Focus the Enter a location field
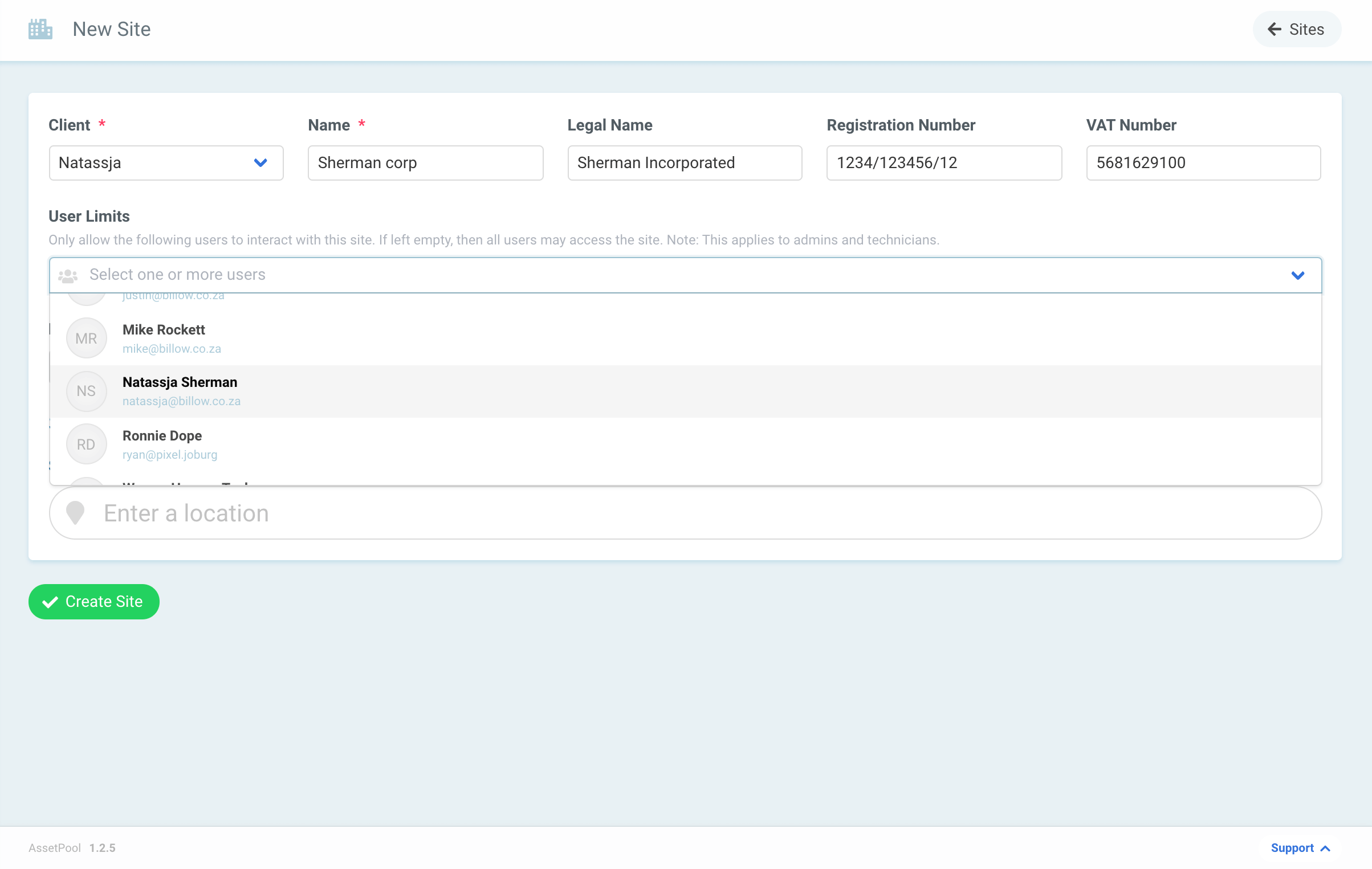The height and width of the screenshot is (869, 1372). [684, 513]
